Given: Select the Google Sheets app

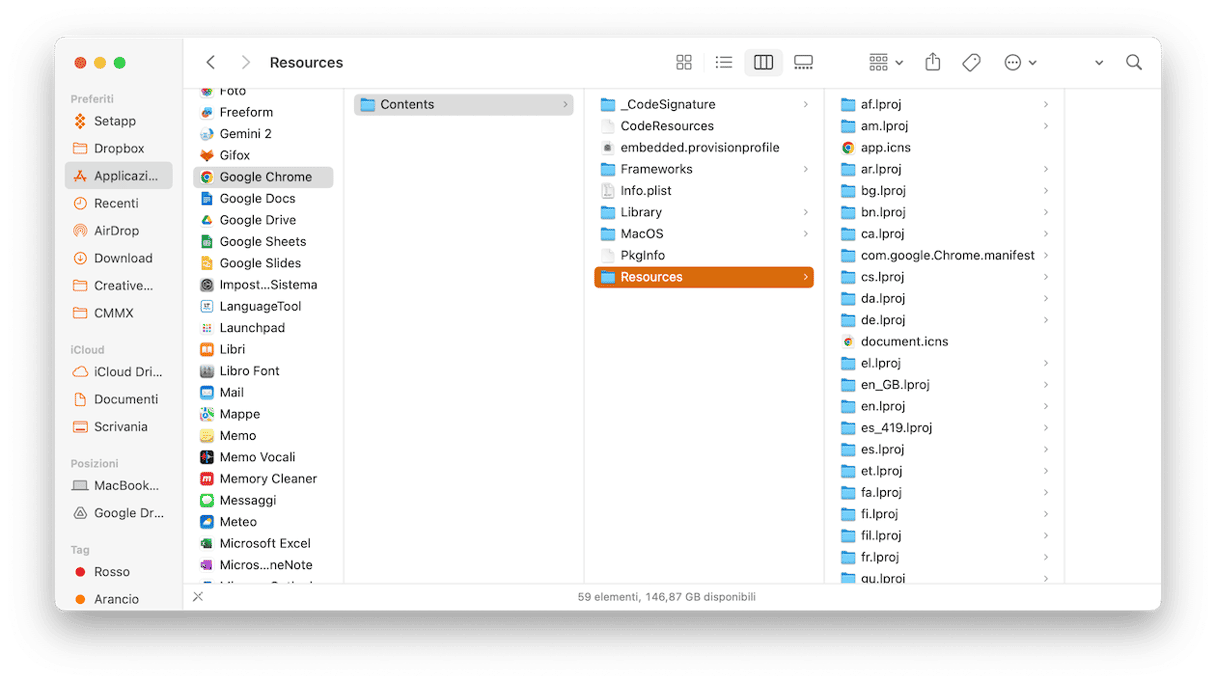Looking at the screenshot, I should point(263,241).
